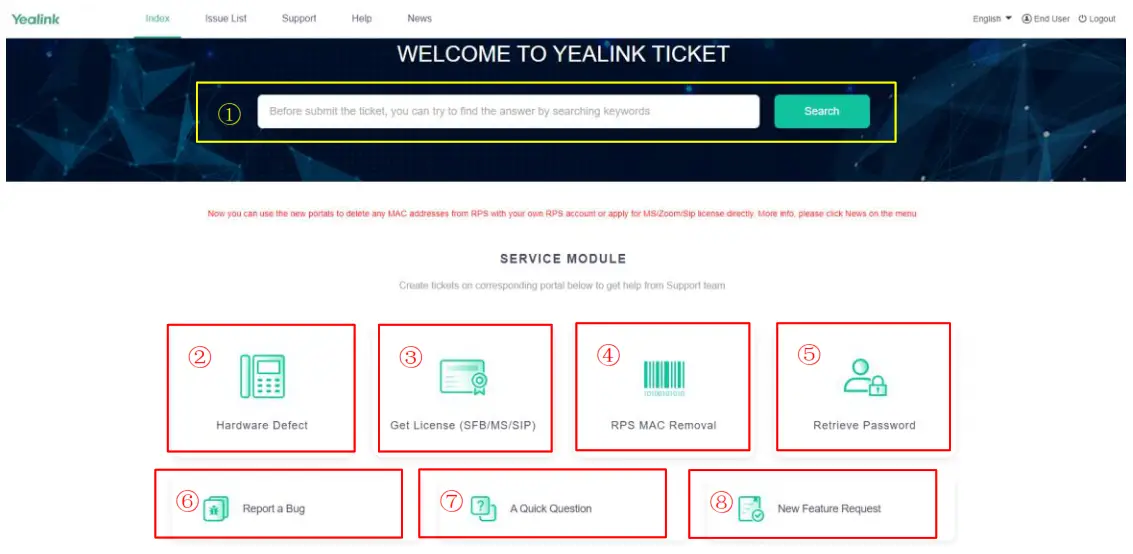Click the Hardware Defect label
The image size is (1133, 554).
[x=262, y=425]
